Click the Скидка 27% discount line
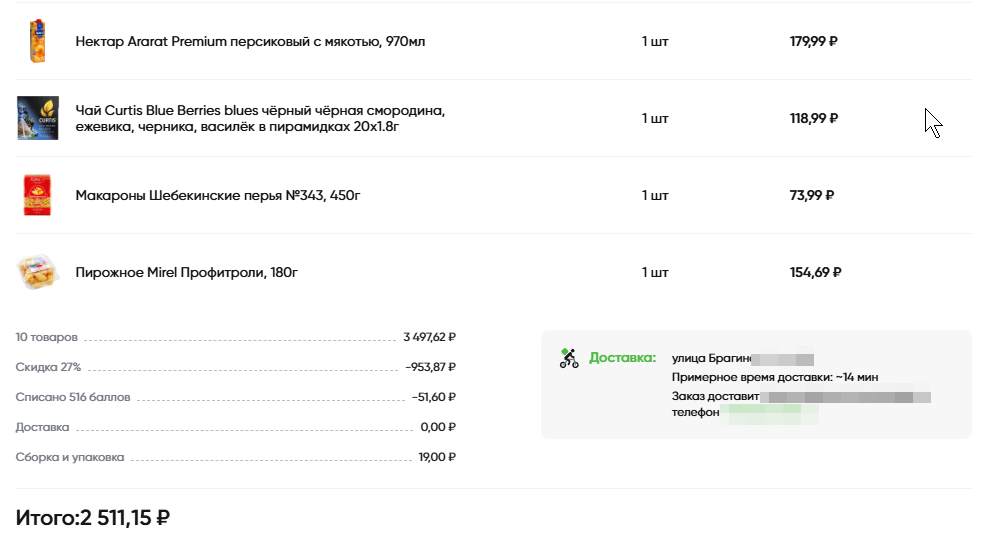The image size is (1002, 551). pyautogui.click(x=235, y=367)
